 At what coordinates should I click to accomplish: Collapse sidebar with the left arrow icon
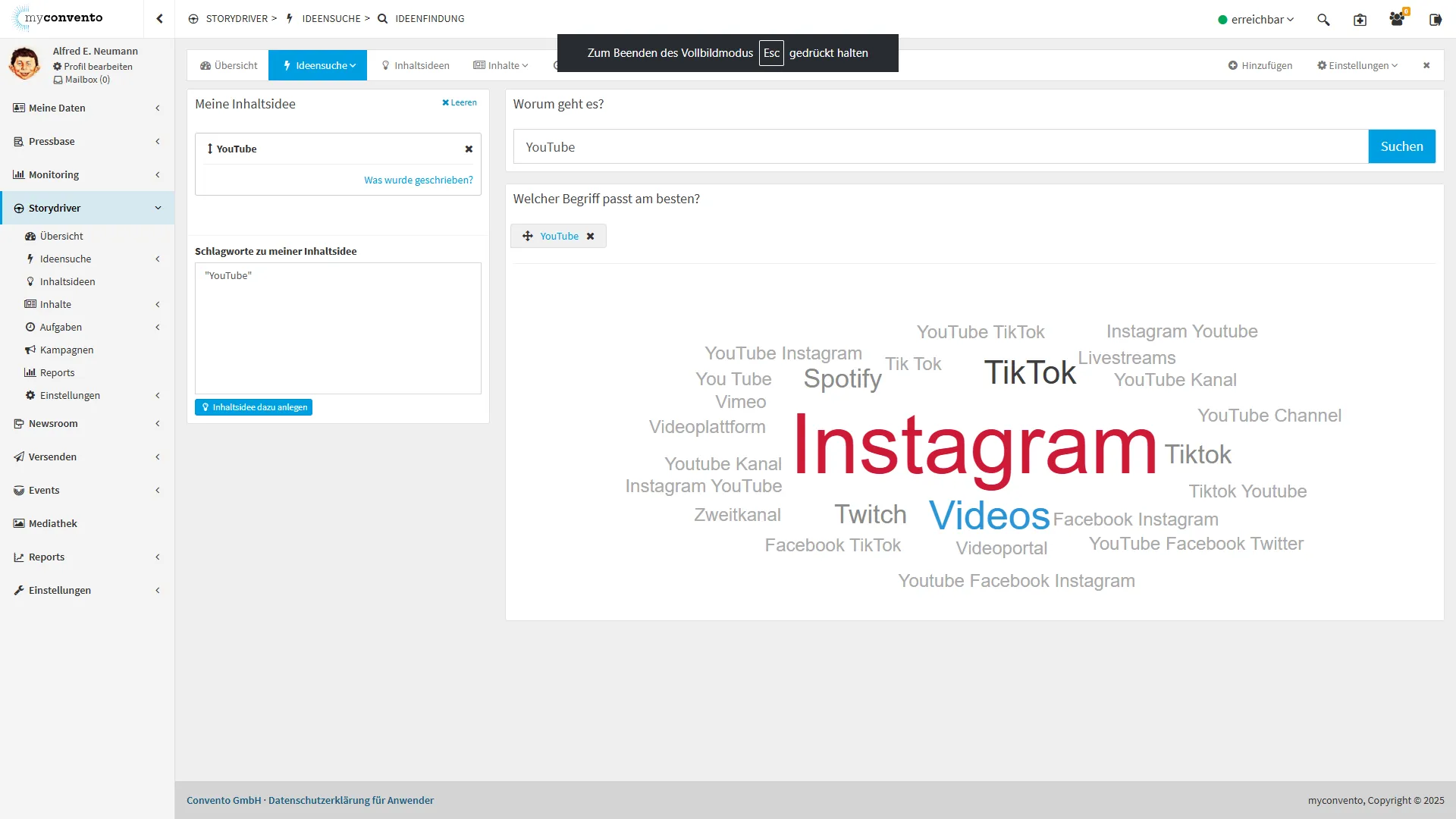(x=159, y=19)
